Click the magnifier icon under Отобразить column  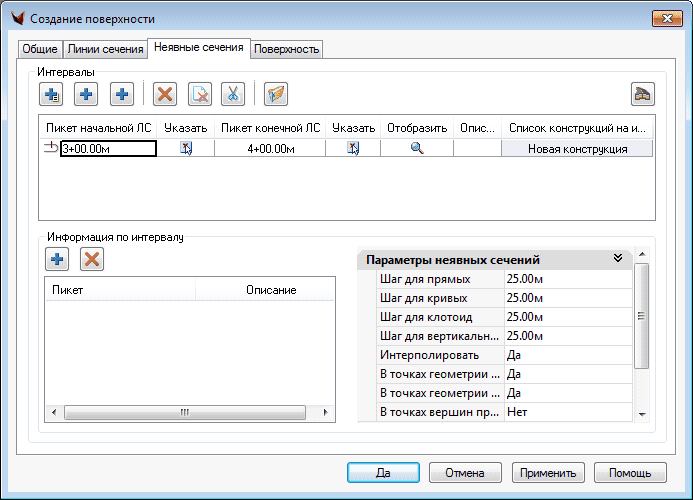(x=417, y=149)
